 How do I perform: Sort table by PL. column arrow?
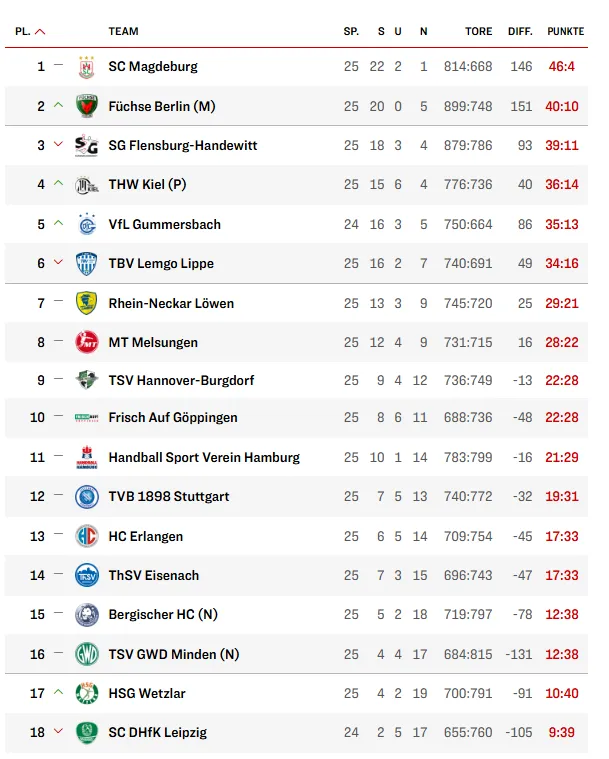click(40, 32)
